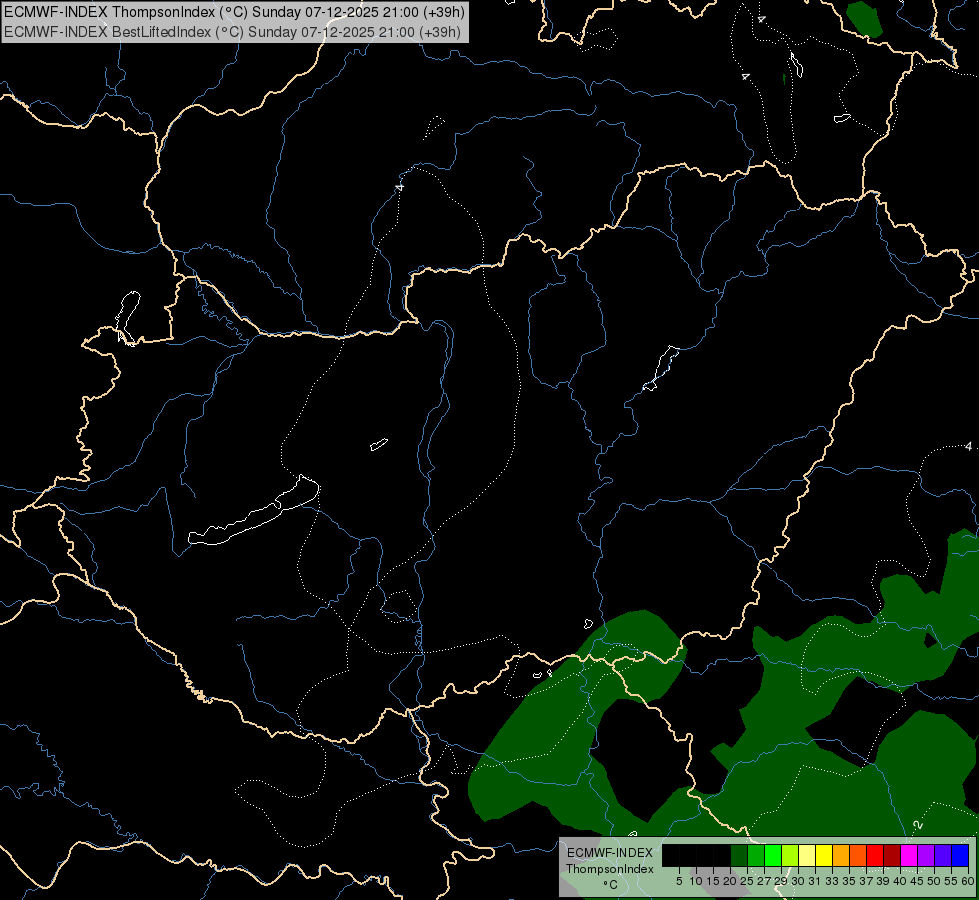Select the bright green 27–29 legend swatch
Image resolution: width=979 pixels, height=900 pixels.
pyautogui.click(x=773, y=855)
